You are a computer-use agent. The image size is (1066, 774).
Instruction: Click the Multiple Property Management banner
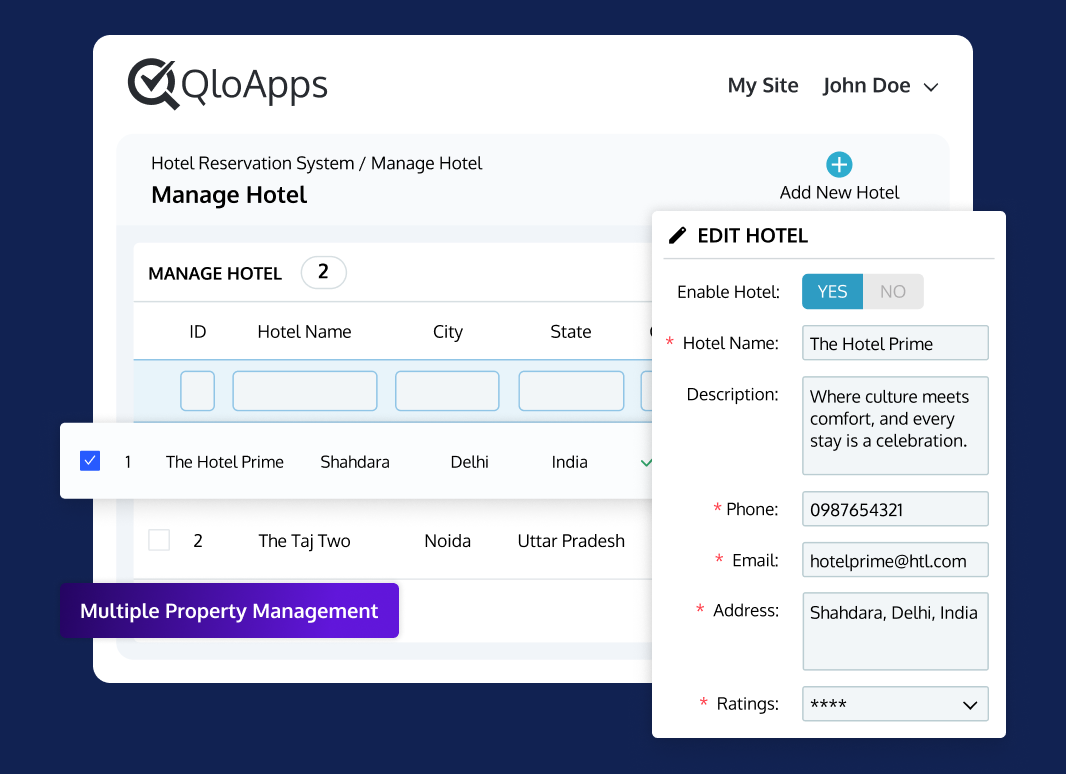pos(229,610)
